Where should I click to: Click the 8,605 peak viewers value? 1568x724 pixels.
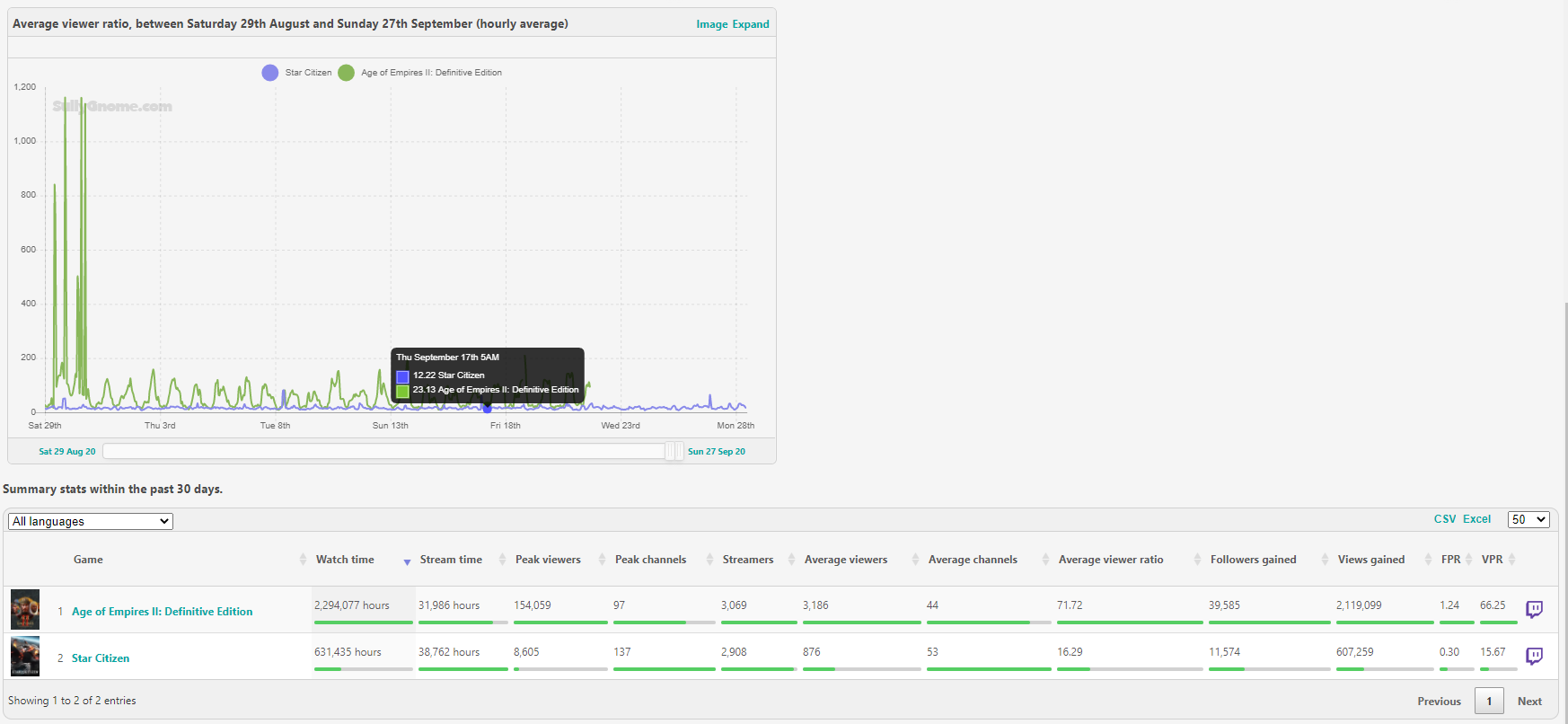tap(526, 652)
